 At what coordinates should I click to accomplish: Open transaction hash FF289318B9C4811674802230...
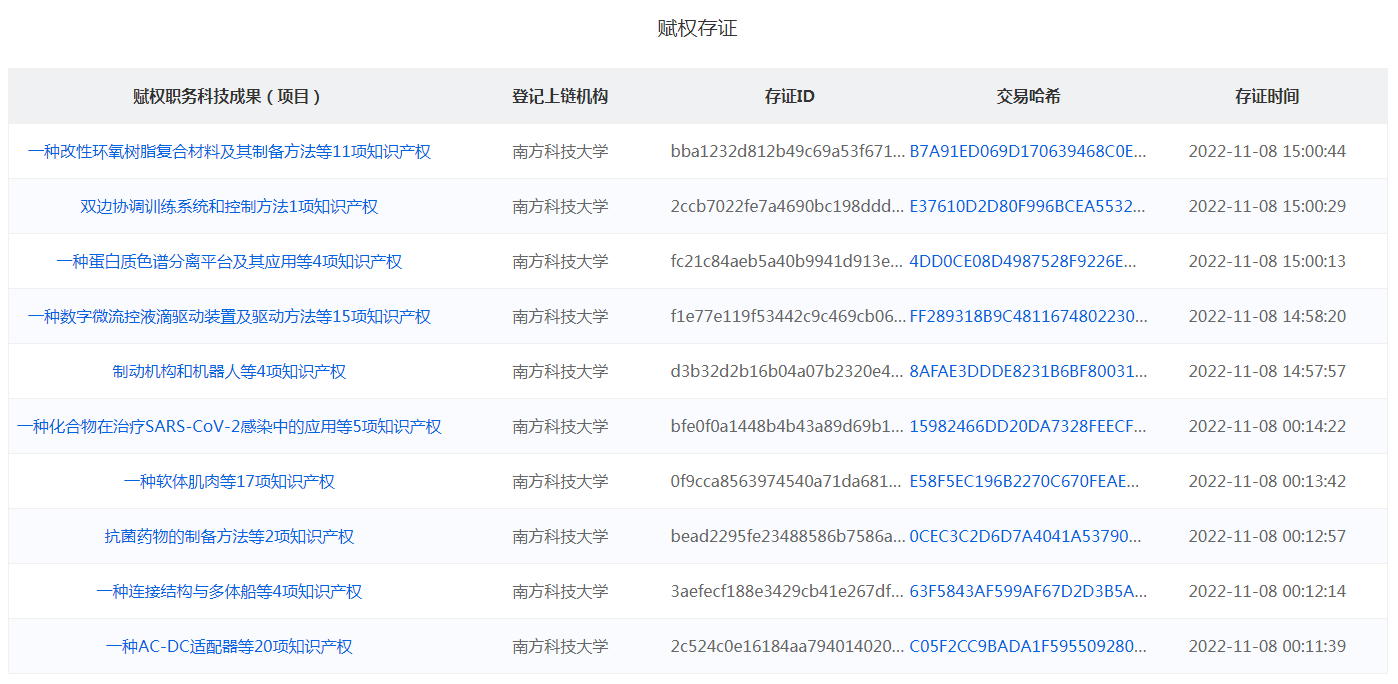click(x=1028, y=317)
